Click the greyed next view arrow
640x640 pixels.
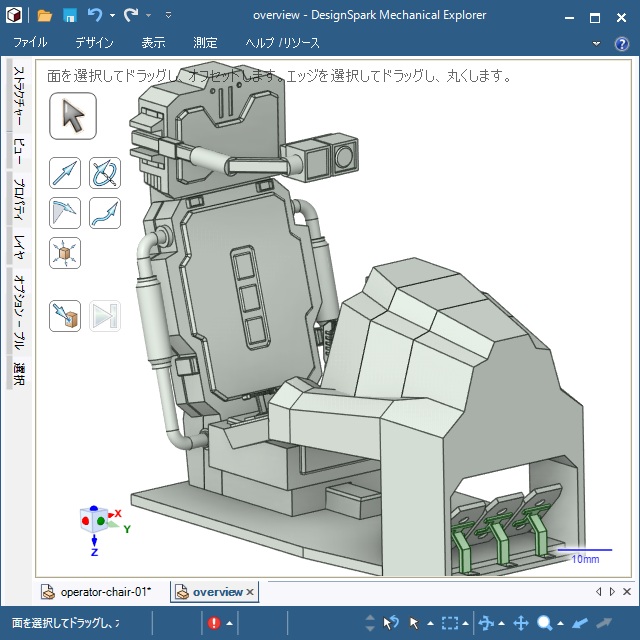tap(604, 623)
